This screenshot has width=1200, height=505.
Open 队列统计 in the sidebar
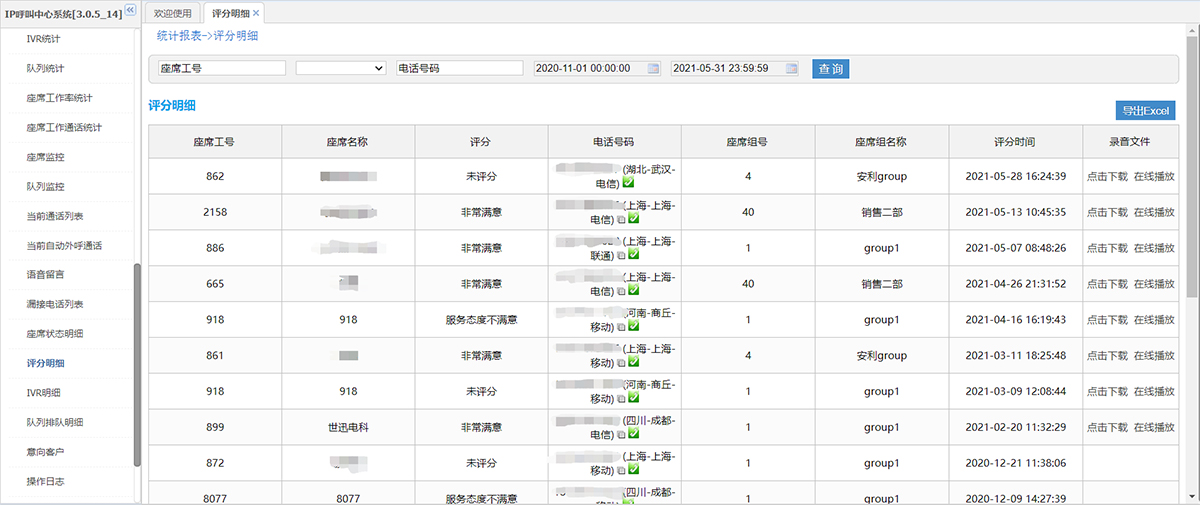click(46, 69)
